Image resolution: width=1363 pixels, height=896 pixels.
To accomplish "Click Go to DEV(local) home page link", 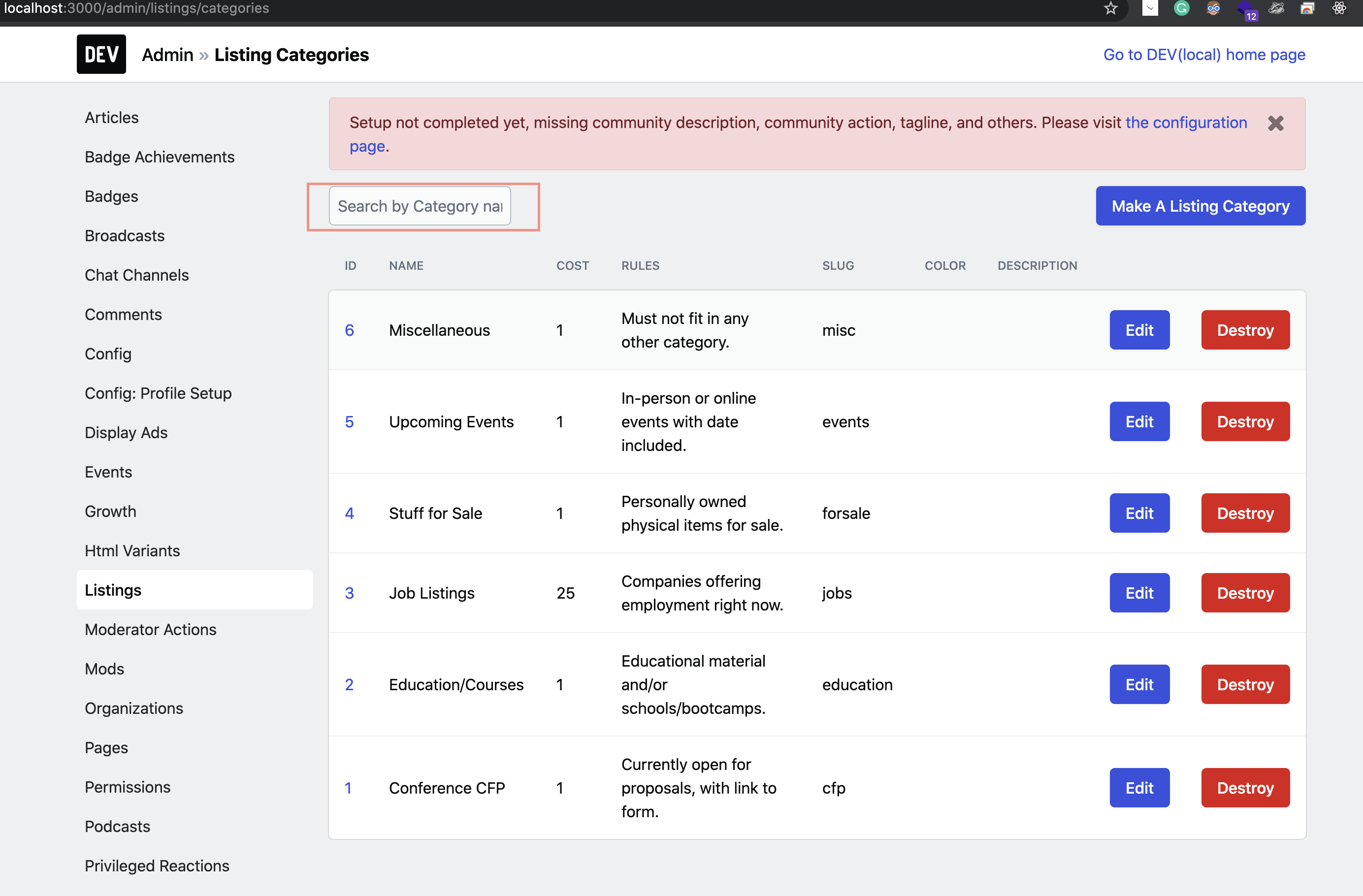I will click(1204, 54).
